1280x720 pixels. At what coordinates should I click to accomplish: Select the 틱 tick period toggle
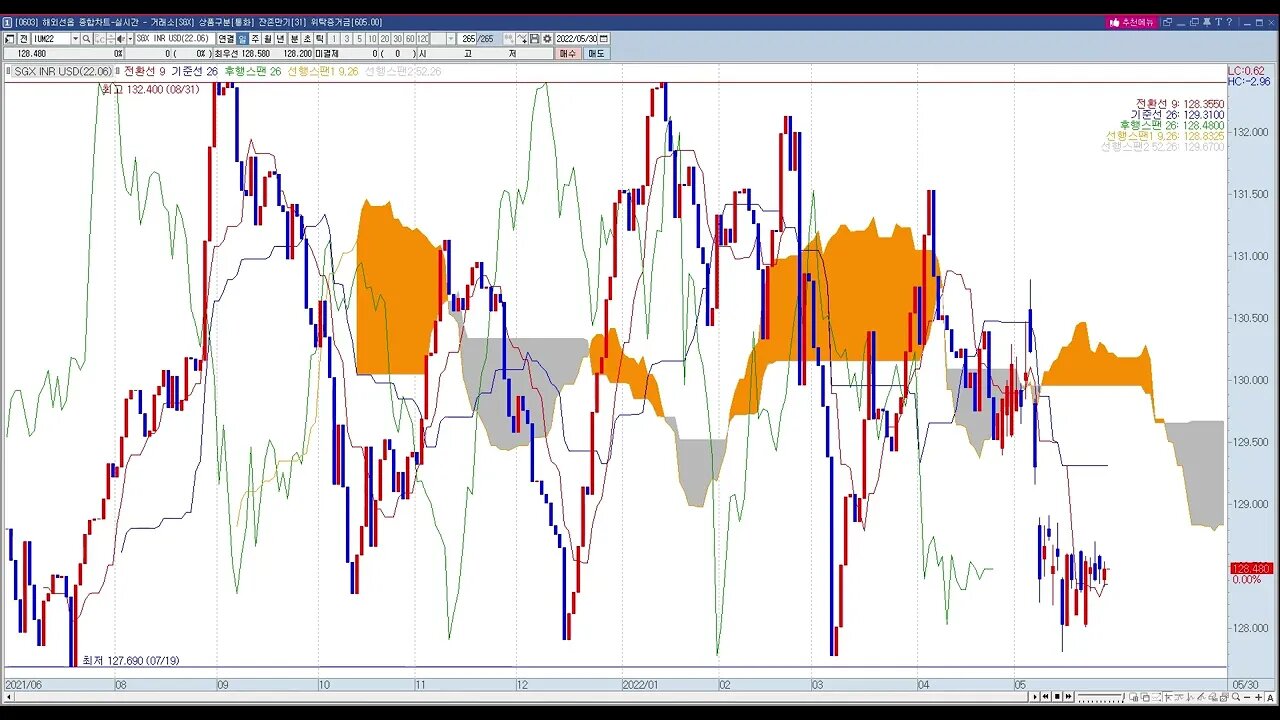coord(320,39)
